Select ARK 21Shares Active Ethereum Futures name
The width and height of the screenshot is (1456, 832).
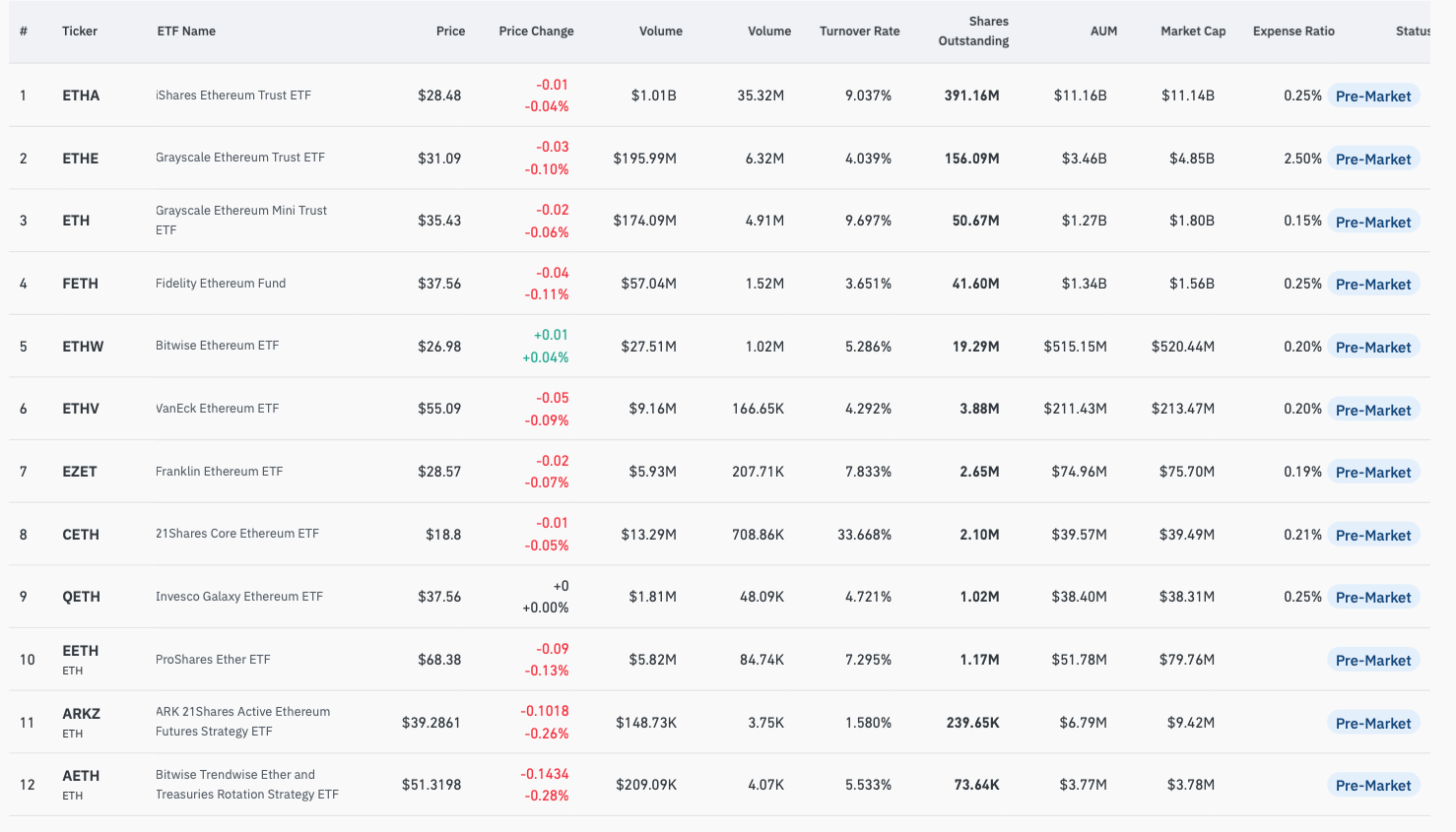(x=243, y=722)
